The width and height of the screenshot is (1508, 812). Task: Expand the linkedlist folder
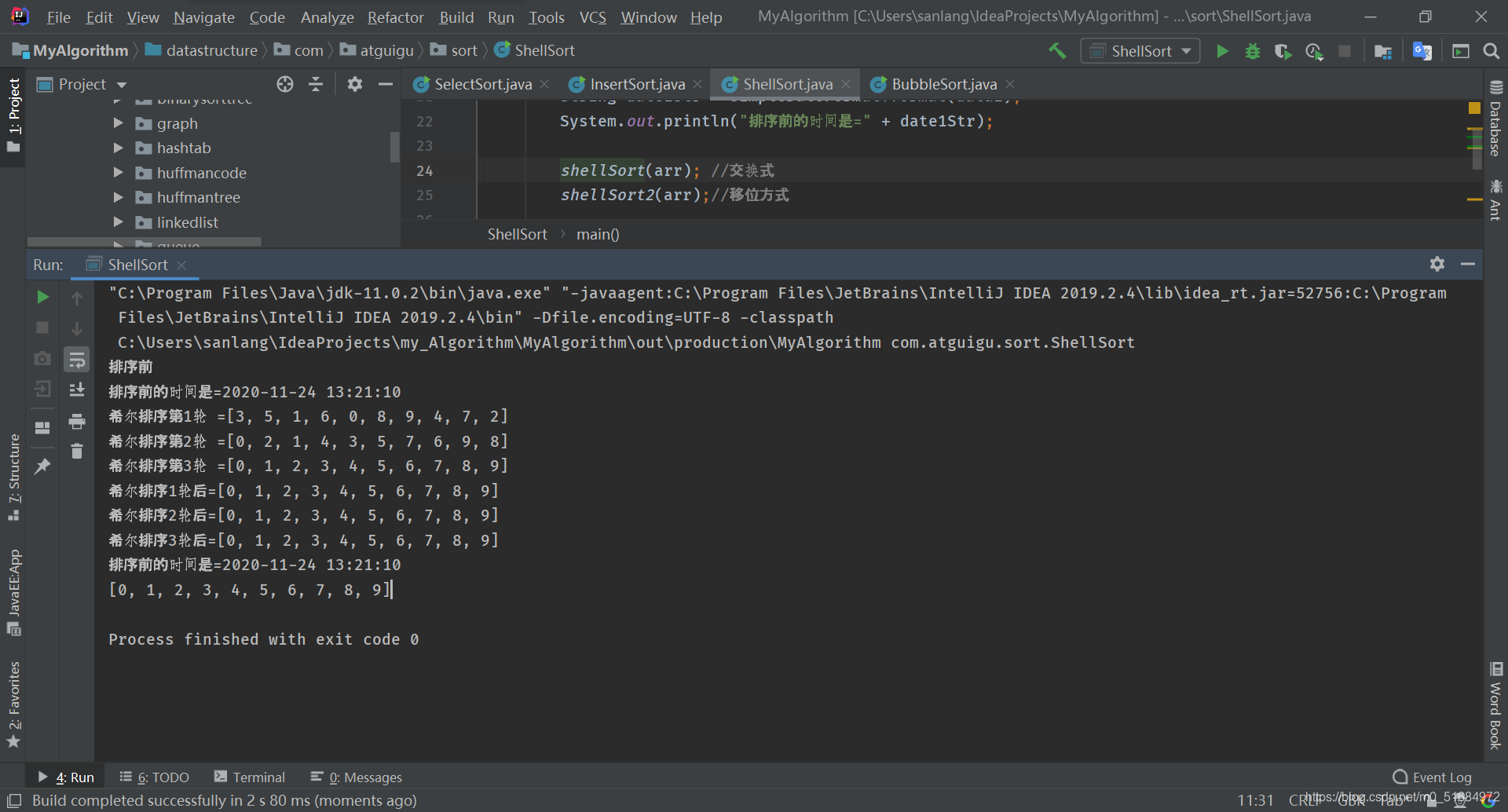click(x=118, y=222)
